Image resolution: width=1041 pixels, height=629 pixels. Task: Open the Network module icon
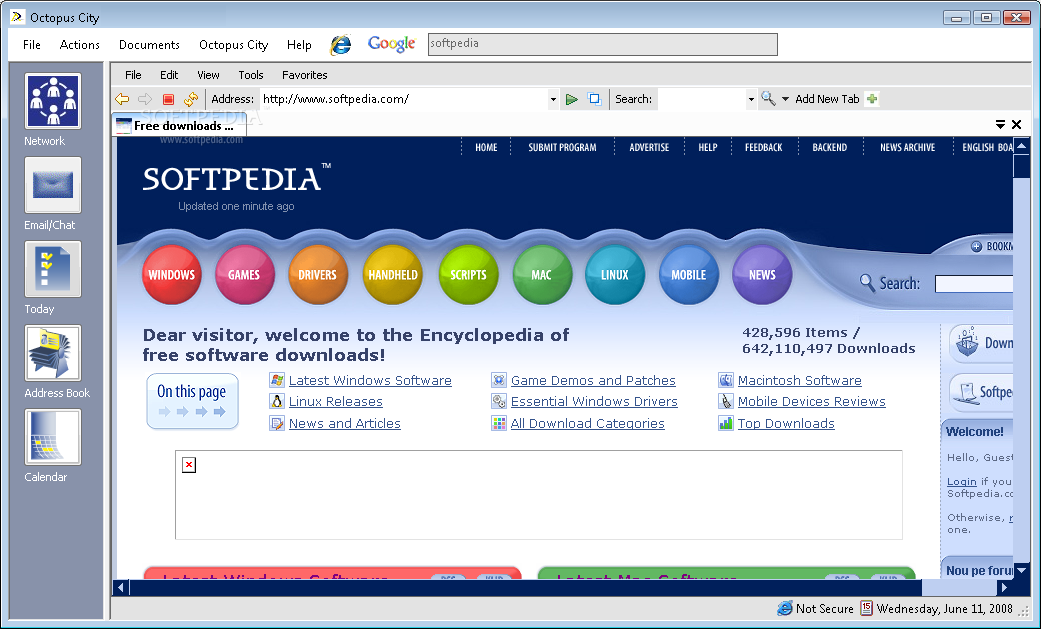coord(53,101)
